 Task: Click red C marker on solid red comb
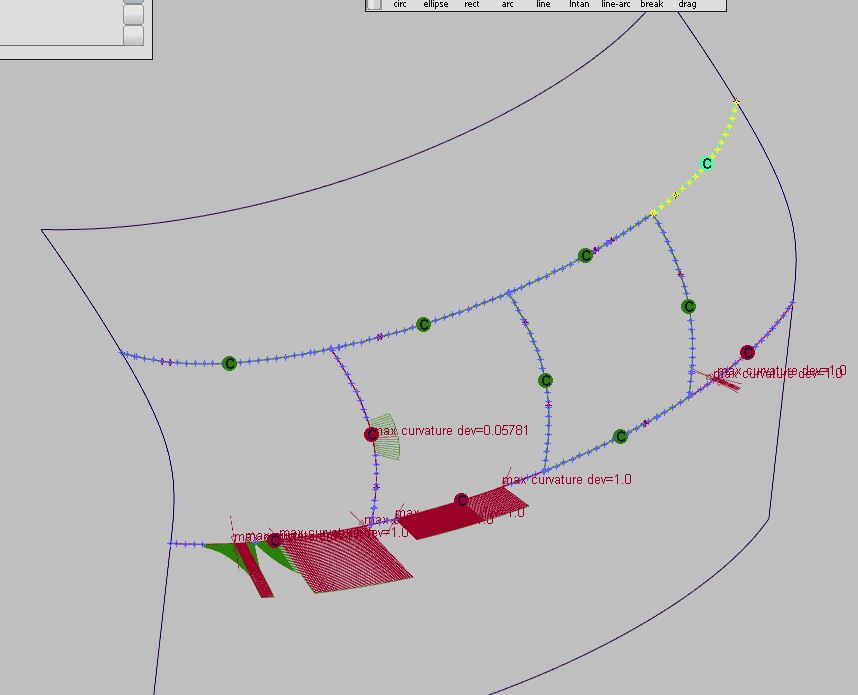coord(461,500)
